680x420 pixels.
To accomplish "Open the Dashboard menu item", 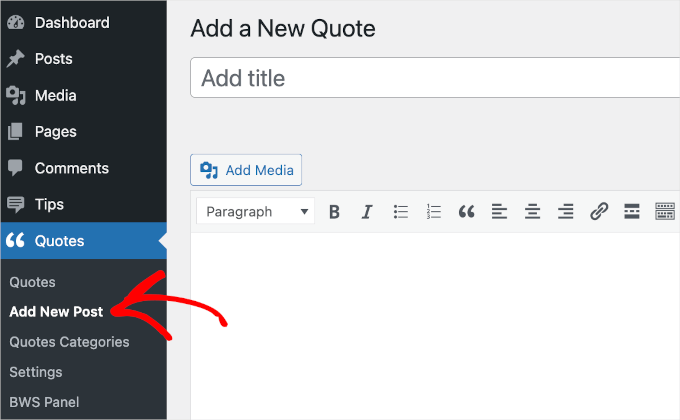I will pyautogui.click(x=71, y=22).
